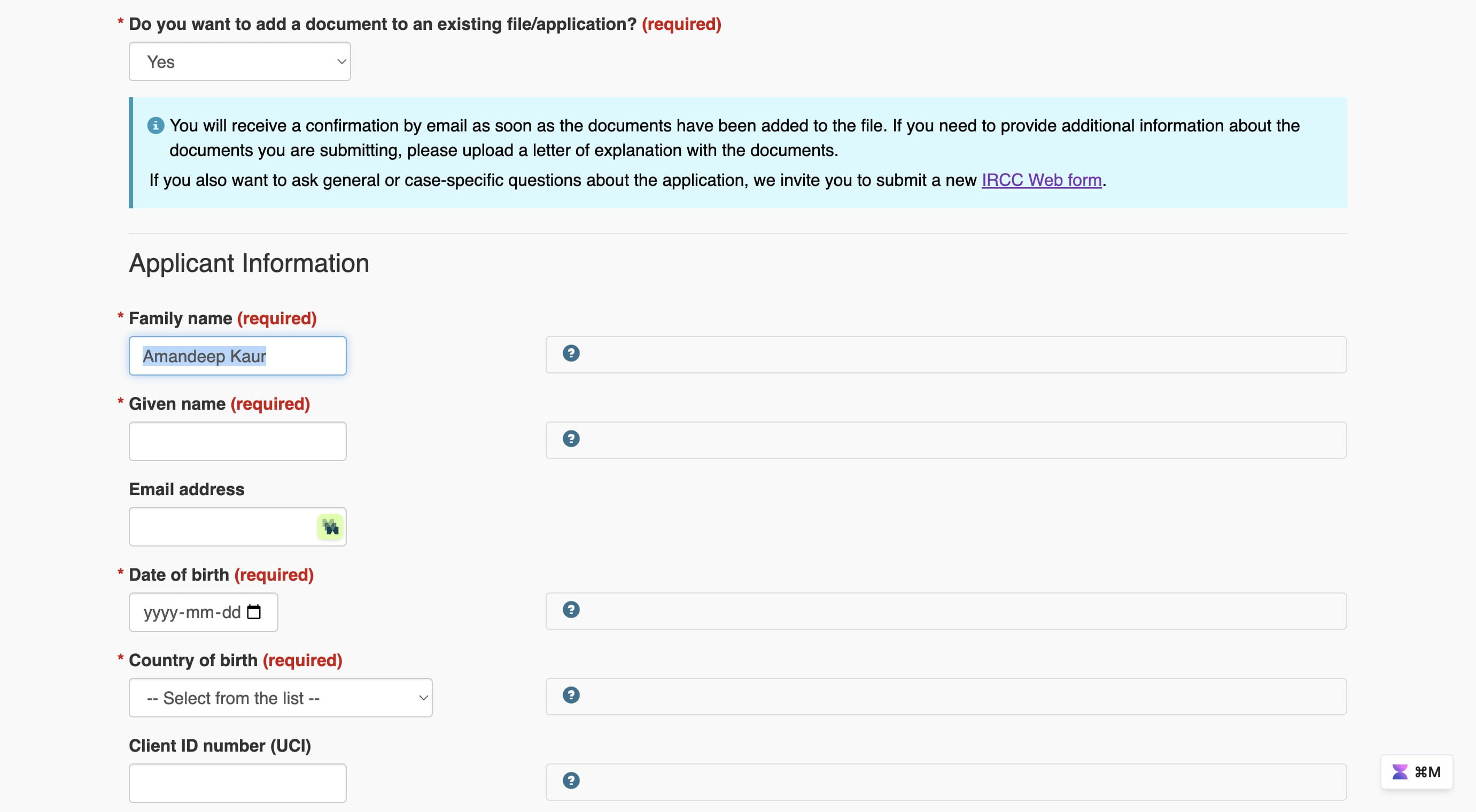This screenshot has width=1476, height=812.
Task: Follow the IRCC Web form link
Action: (x=1042, y=180)
